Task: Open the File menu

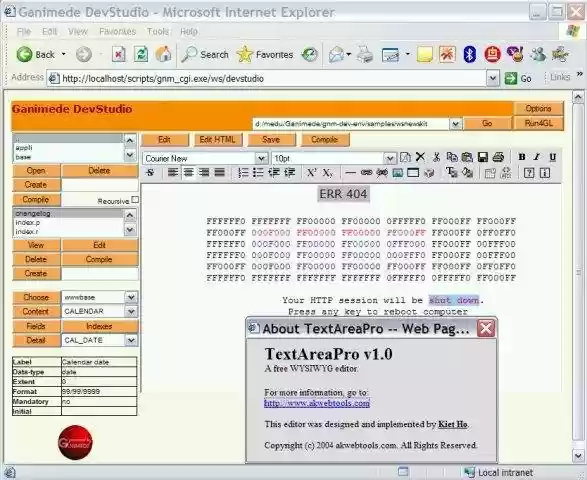Action: point(24,31)
